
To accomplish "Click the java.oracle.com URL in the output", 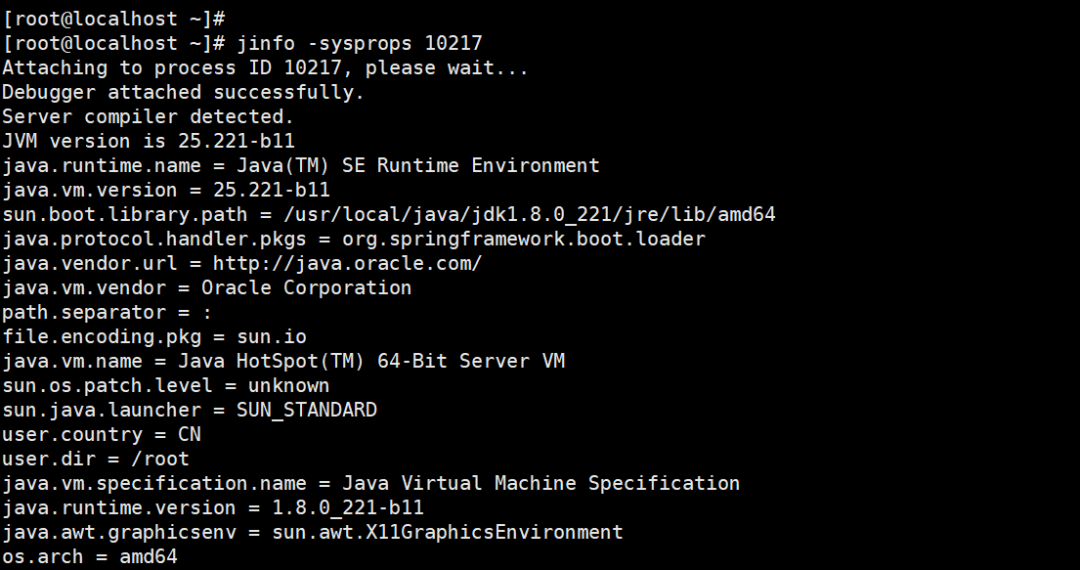I will [x=347, y=263].
